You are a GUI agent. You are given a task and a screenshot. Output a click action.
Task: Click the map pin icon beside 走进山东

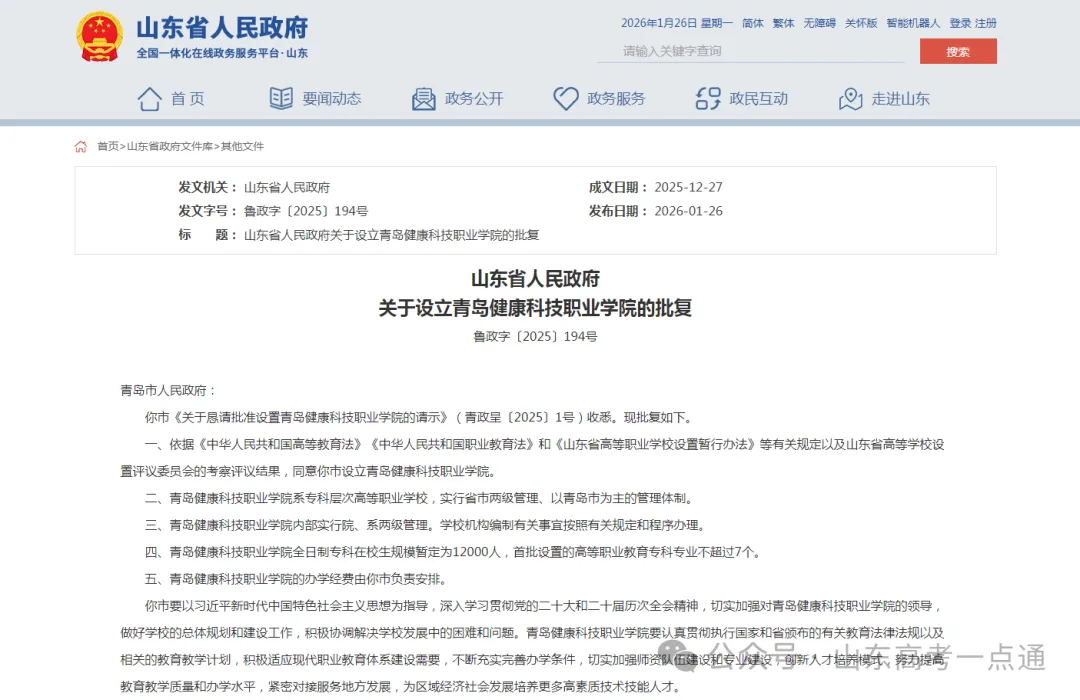click(851, 99)
